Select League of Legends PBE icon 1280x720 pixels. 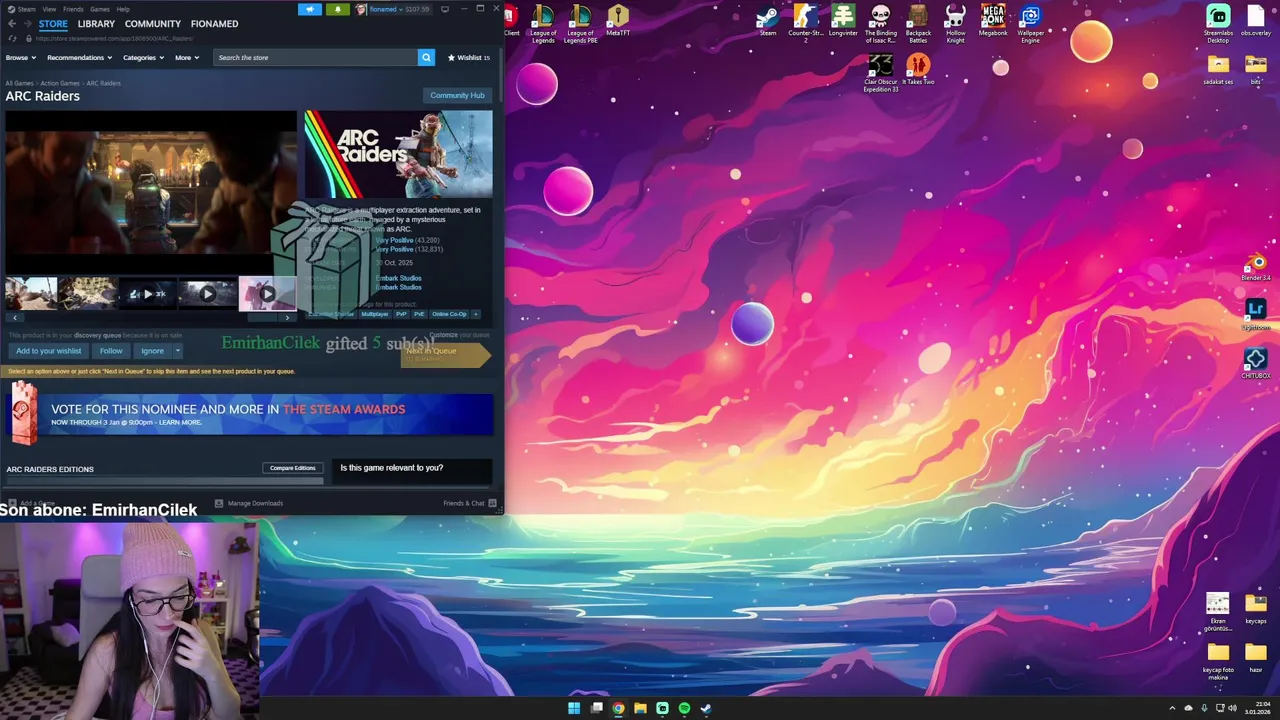pyautogui.click(x=581, y=22)
